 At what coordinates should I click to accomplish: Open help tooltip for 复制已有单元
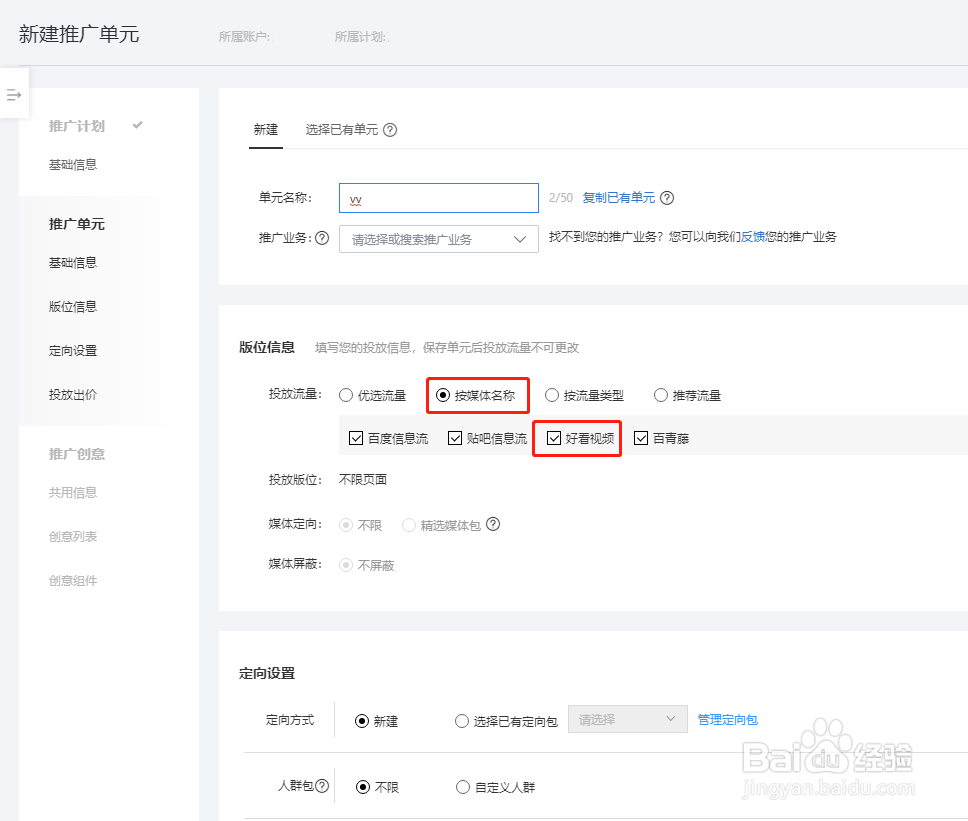pyautogui.click(x=667, y=198)
